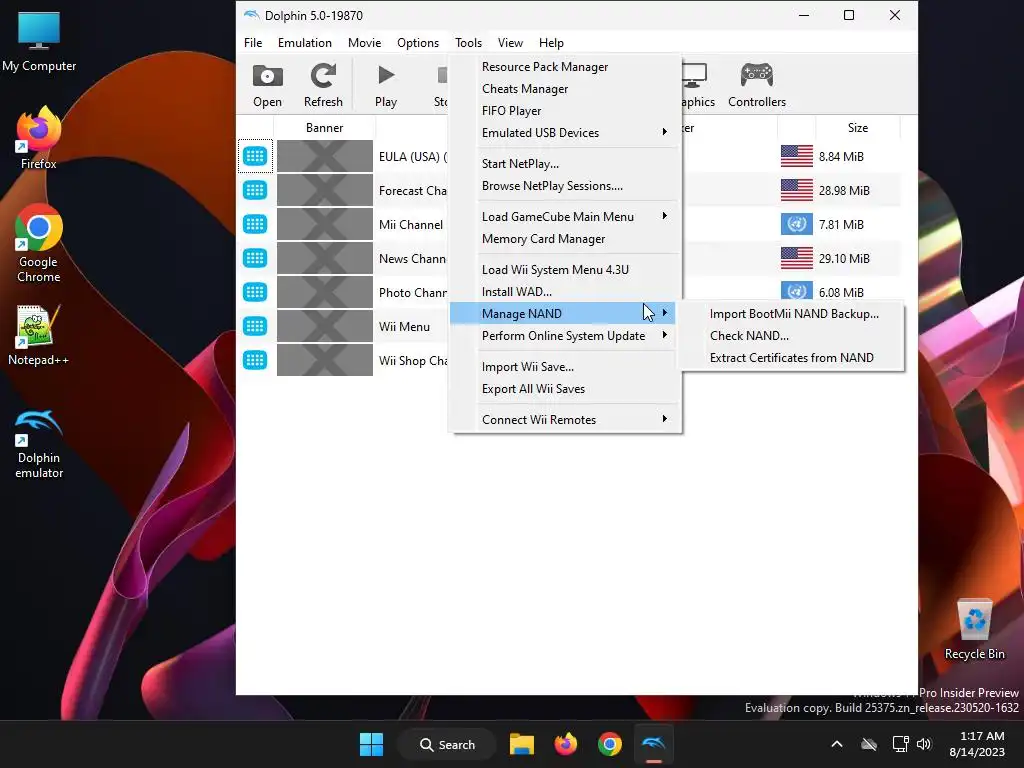Screen dimensions: 1024x768
Task: Open the Firefox desktop shortcut
Action: coord(39,138)
